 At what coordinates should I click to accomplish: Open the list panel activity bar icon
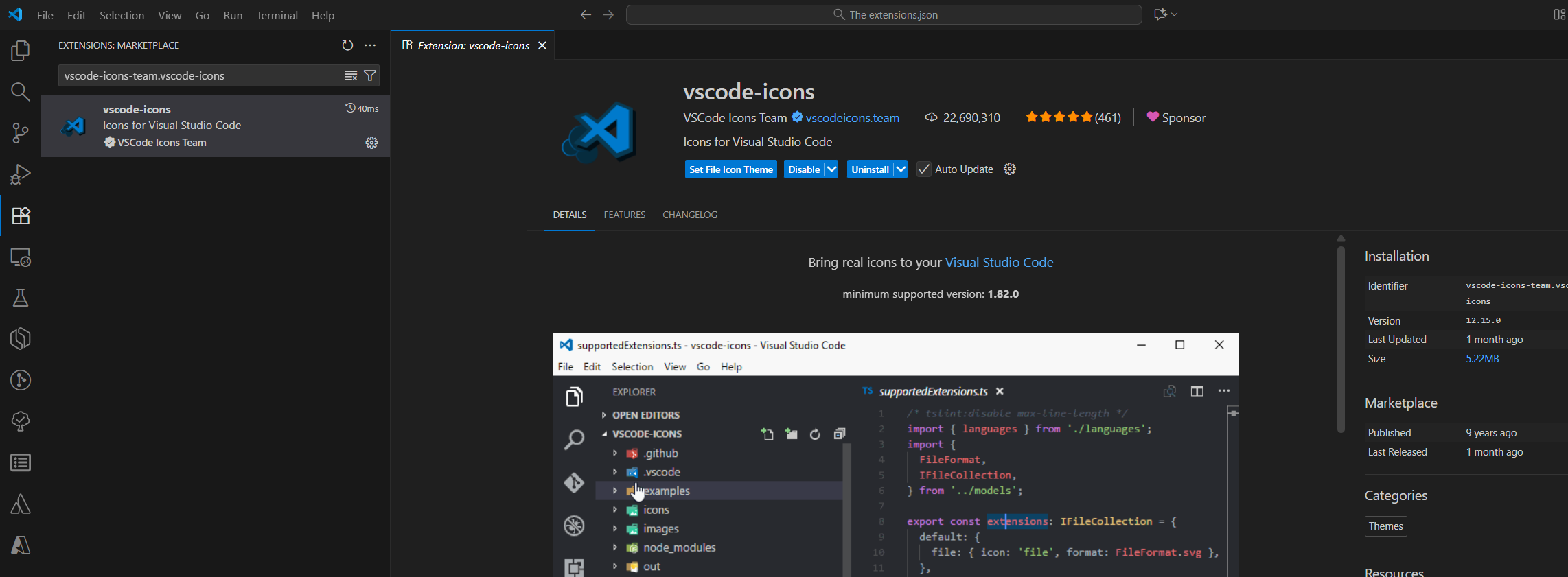21,463
